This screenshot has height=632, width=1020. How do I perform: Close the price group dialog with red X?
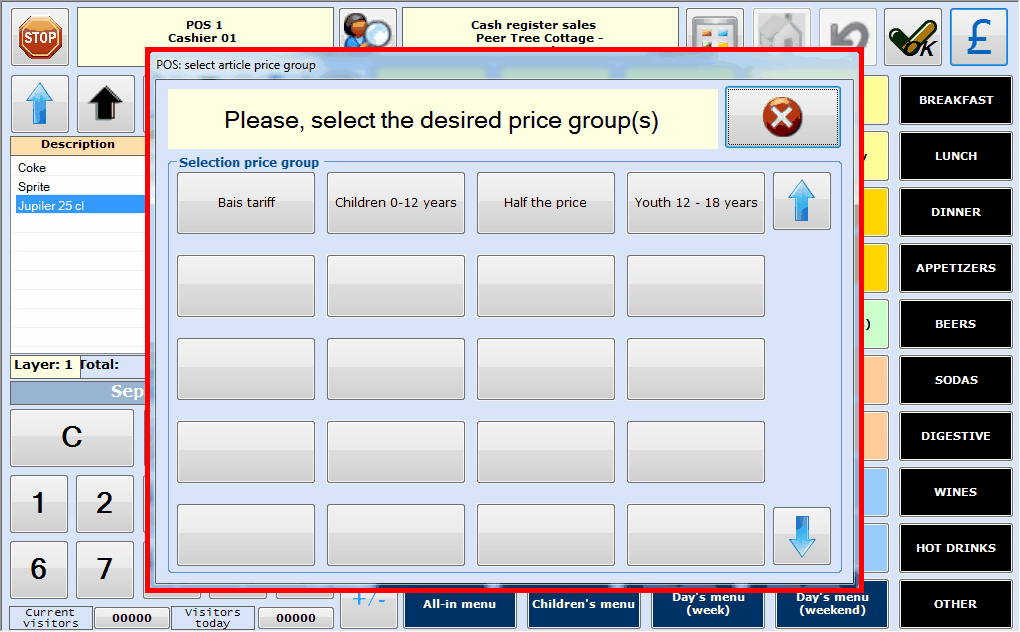782,118
